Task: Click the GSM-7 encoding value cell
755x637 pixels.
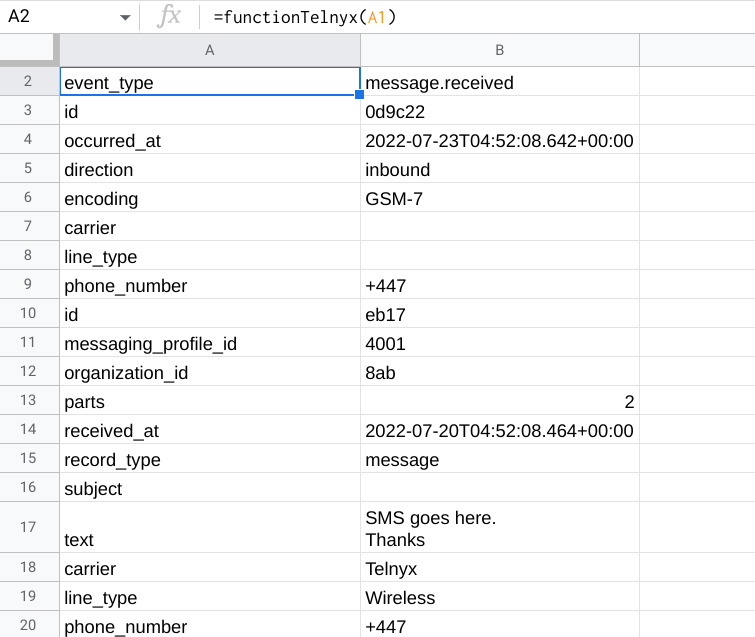Action: [x=499, y=198]
